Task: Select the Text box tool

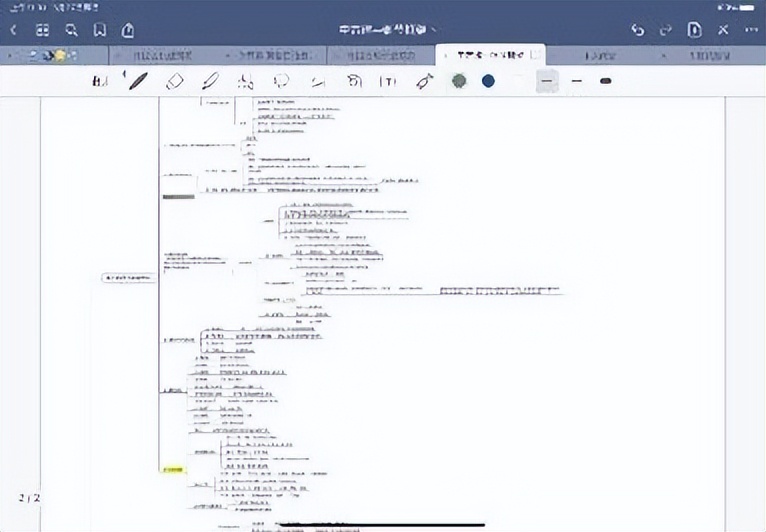Action: point(388,82)
